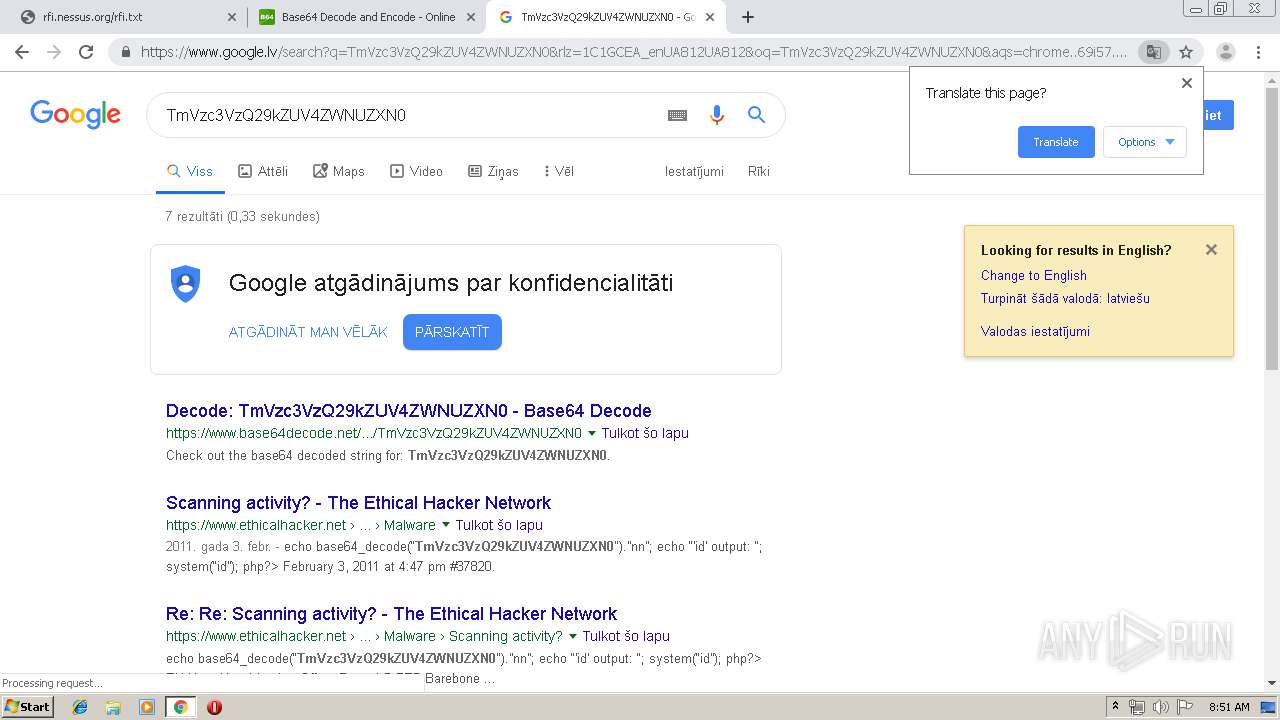
Task: Open the Chrome profile avatar icon
Action: click(x=1225, y=52)
